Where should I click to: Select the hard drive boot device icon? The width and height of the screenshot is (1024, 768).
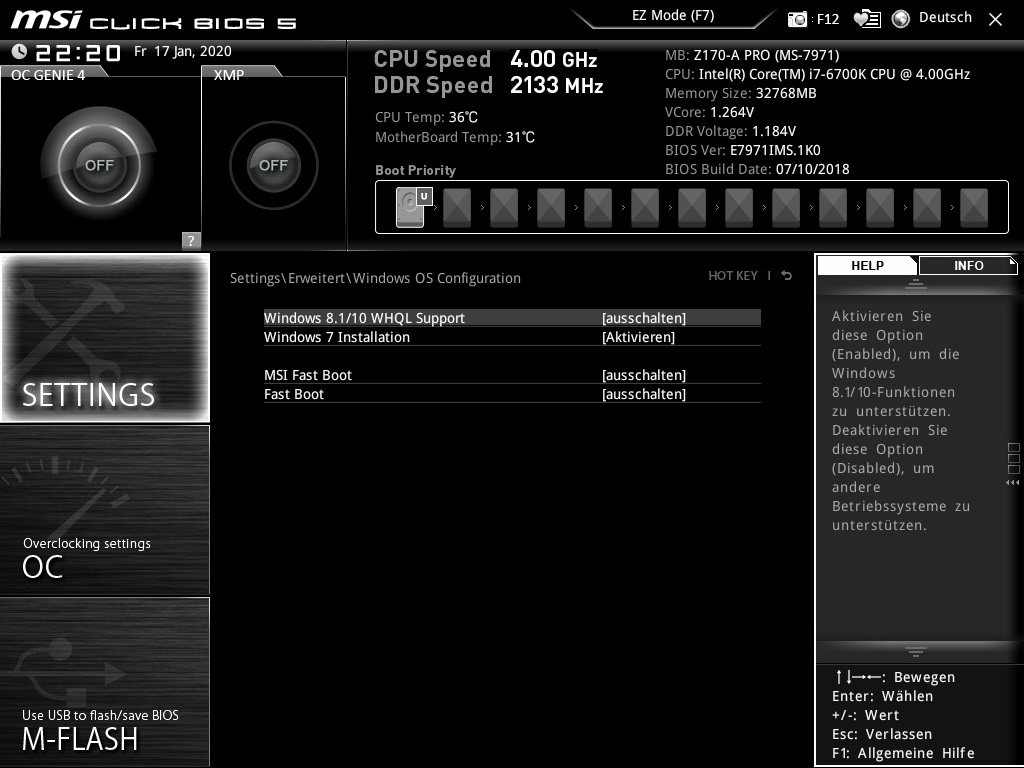(x=410, y=208)
